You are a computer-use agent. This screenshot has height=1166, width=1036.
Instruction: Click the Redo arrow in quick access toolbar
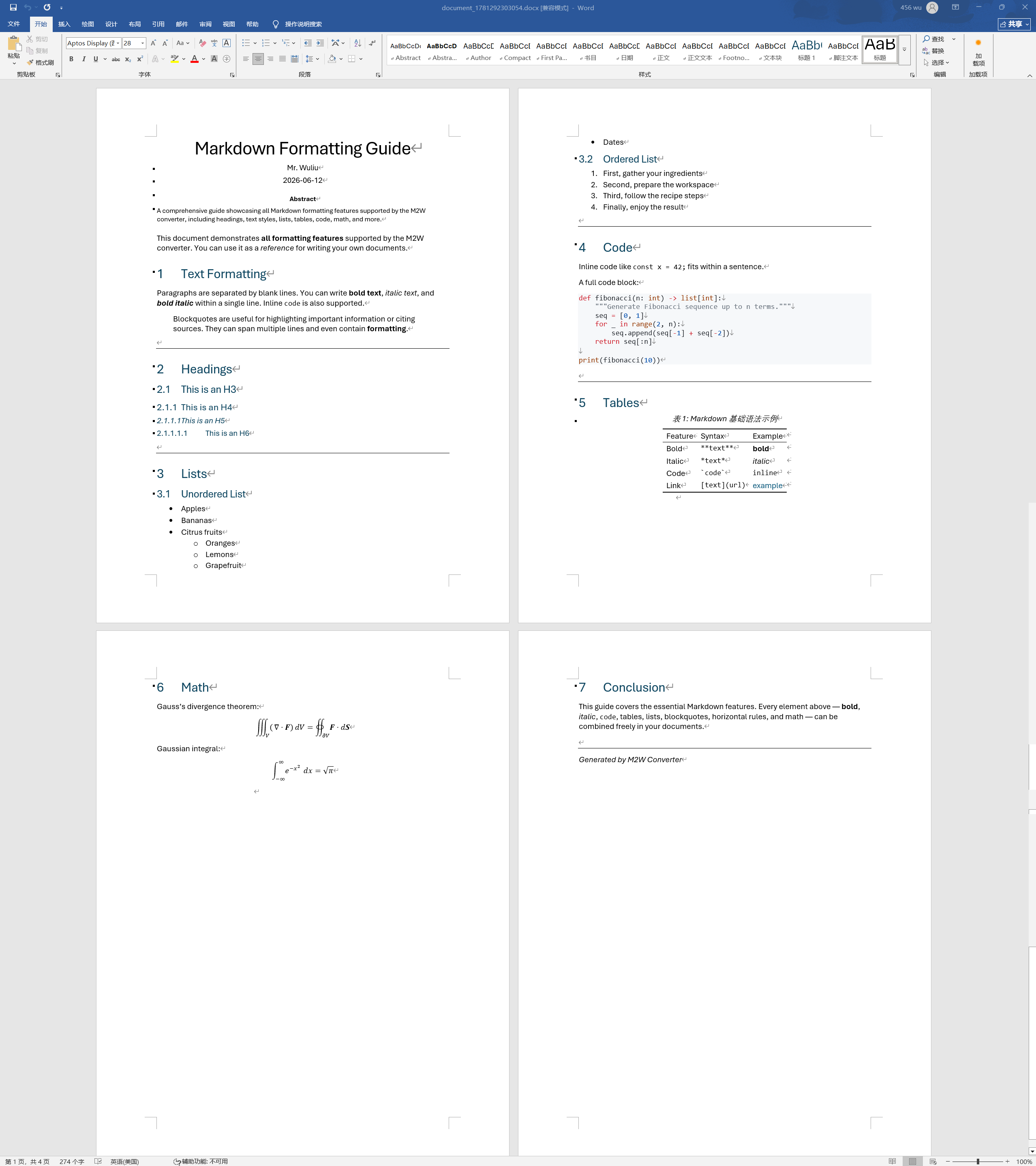tap(47, 7)
